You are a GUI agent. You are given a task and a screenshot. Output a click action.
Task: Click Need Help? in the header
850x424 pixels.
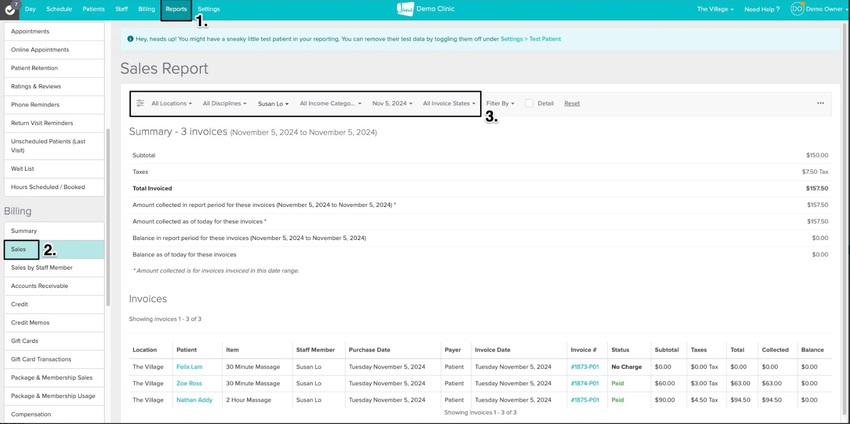(762, 9)
